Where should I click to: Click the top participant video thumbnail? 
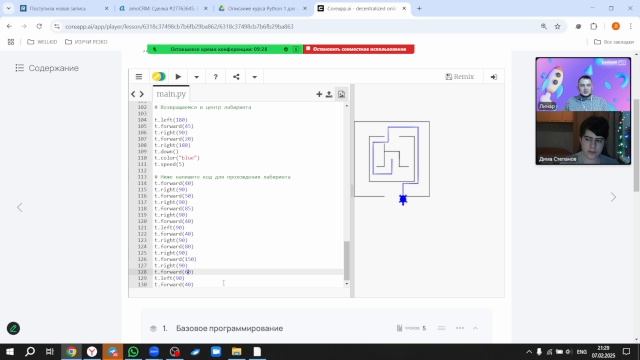click(x=583, y=84)
